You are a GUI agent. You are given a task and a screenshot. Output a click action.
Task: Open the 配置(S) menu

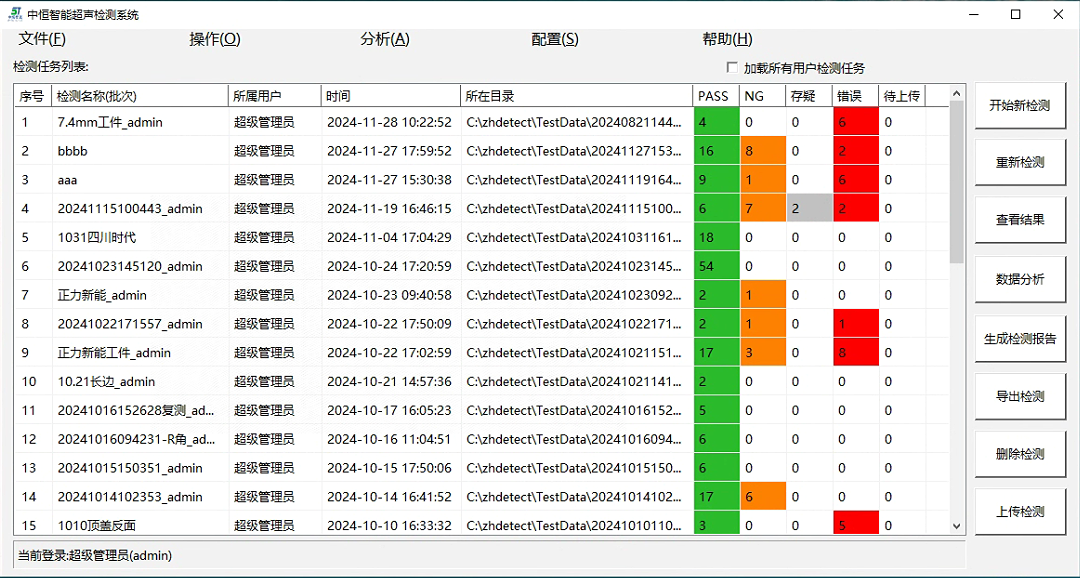click(555, 39)
